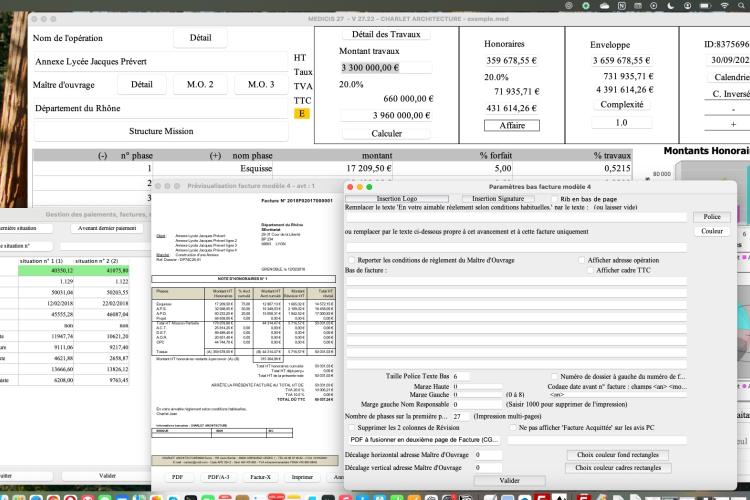
Task: Click the Complexité value field 1.0
Action: point(621,123)
